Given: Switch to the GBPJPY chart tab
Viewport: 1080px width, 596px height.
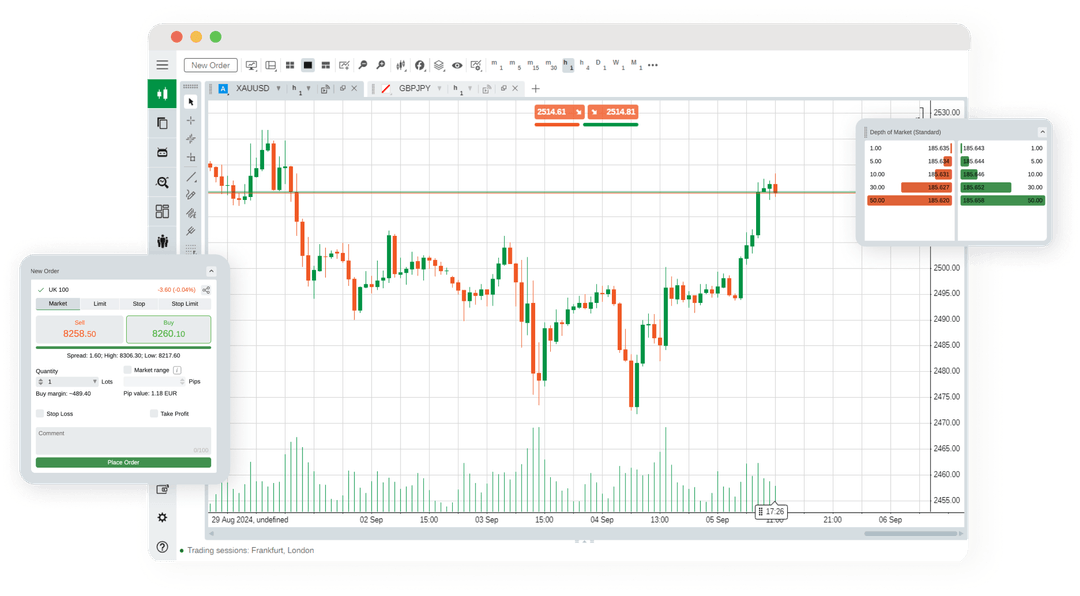Looking at the screenshot, I should coord(415,88).
